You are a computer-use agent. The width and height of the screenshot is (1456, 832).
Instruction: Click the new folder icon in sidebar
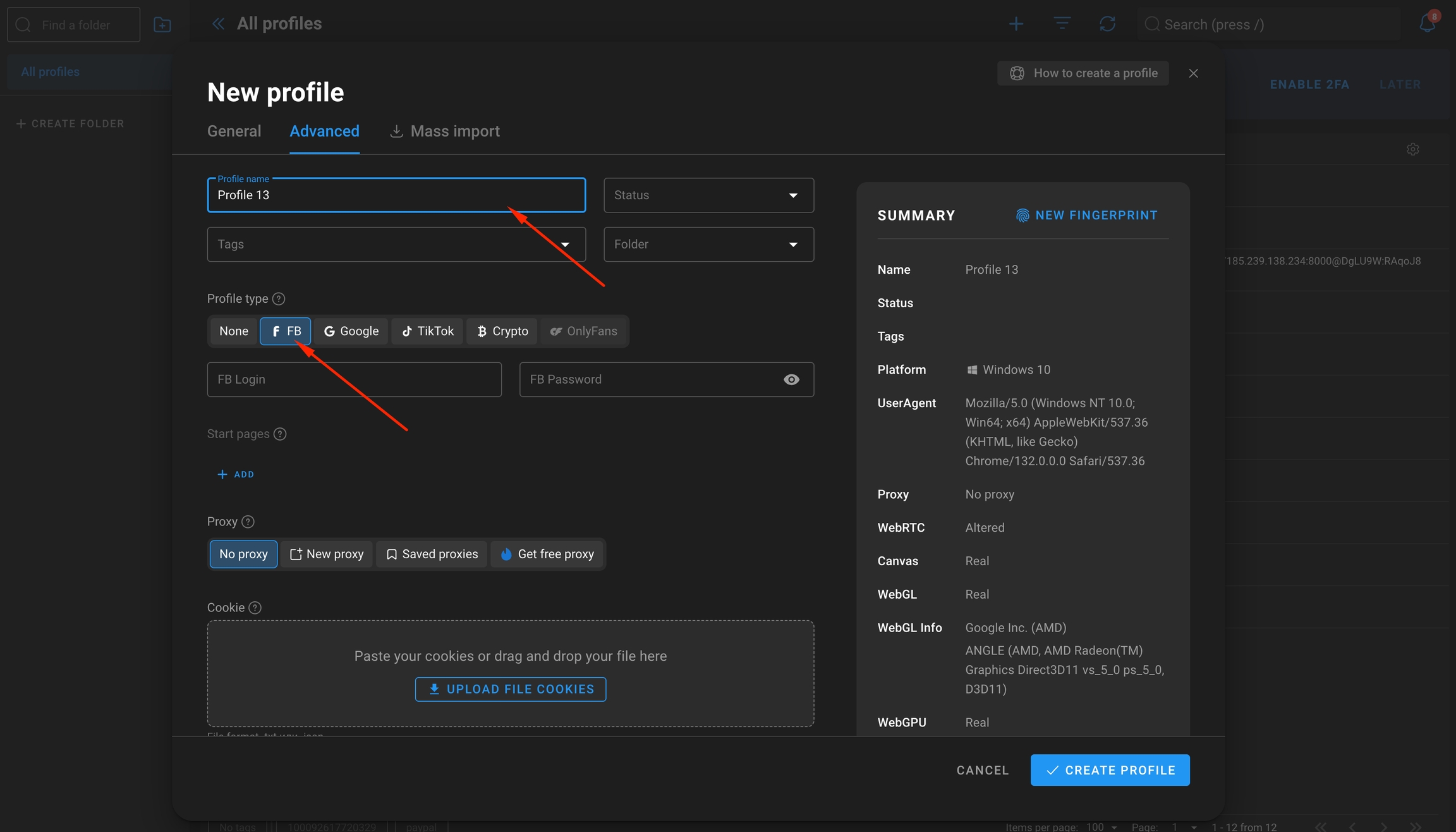click(162, 25)
